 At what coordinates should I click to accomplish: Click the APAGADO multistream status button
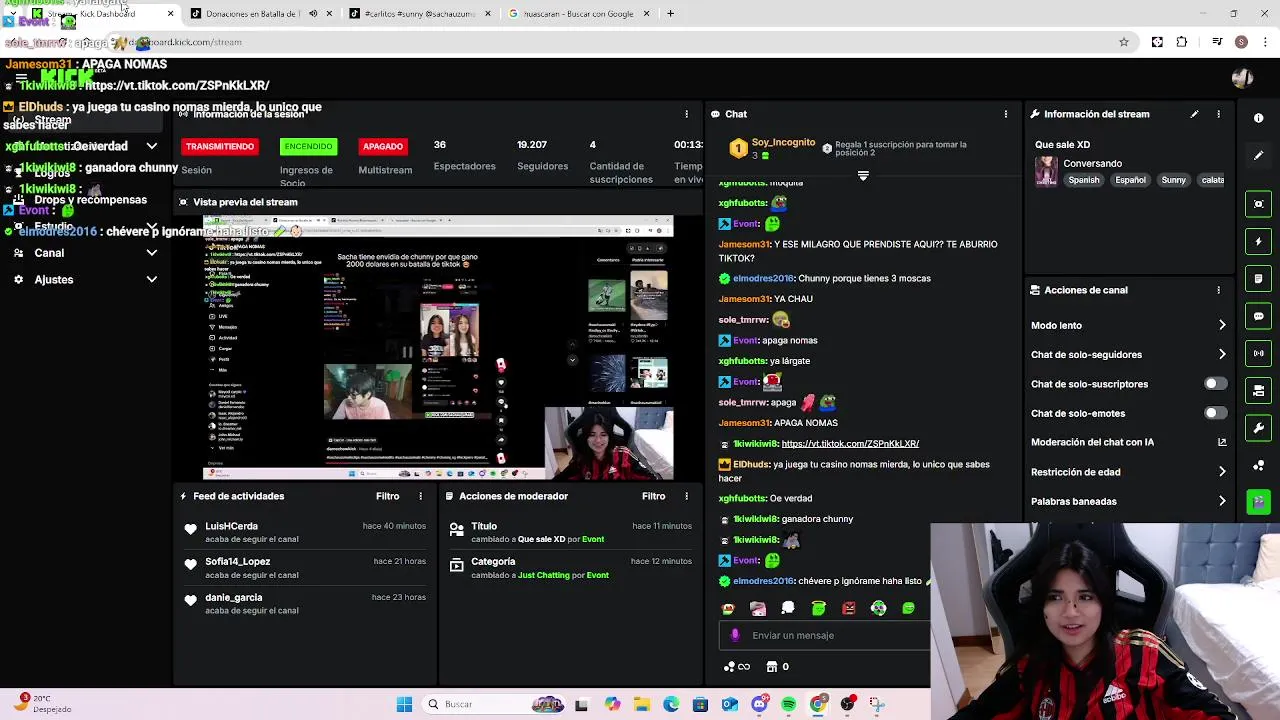(383, 147)
